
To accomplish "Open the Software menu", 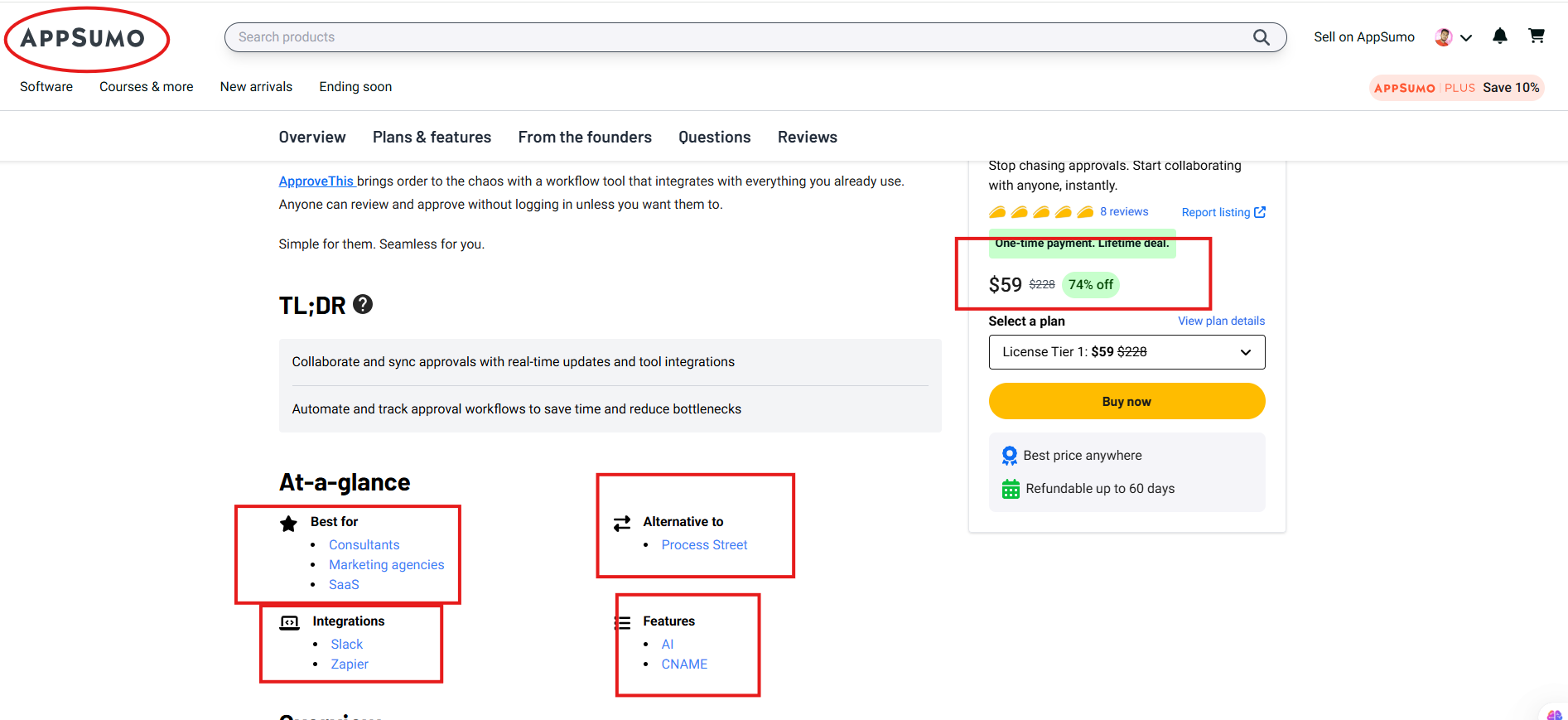I will pyautogui.click(x=46, y=87).
